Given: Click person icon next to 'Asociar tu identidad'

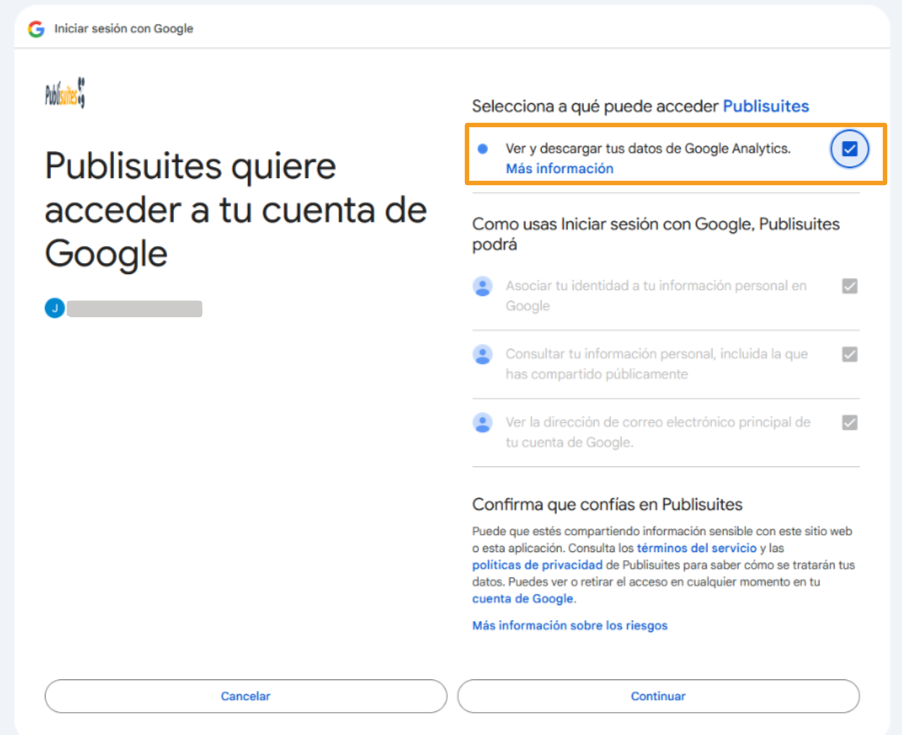Looking at the screenshot, I should point(483,287).
